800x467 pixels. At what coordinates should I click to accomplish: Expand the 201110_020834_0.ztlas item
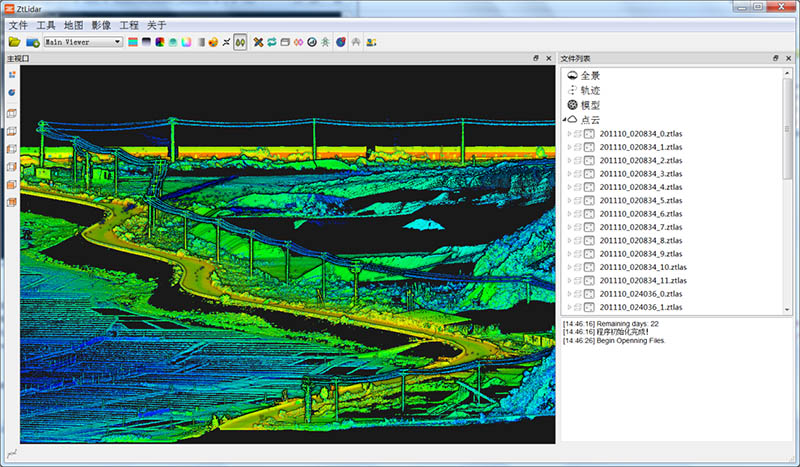coord(570,134)
